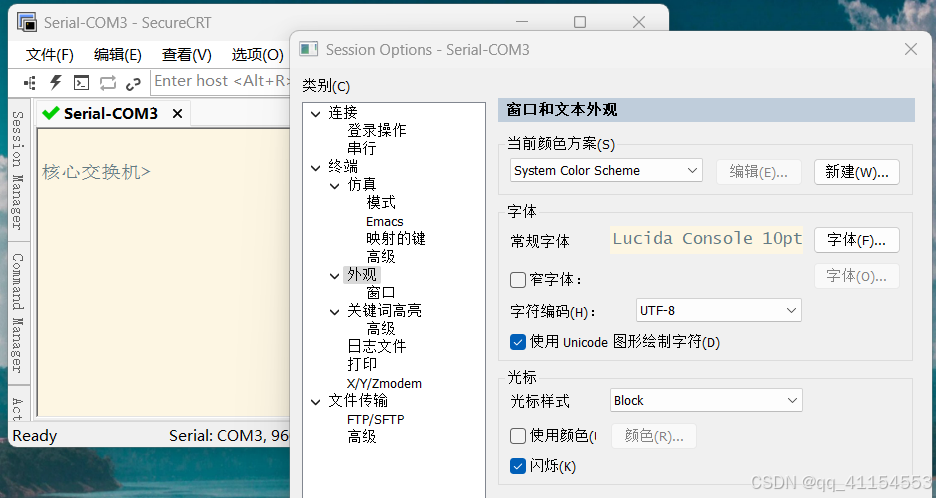Viewport: 936px width, 498px height.
Task: Close the Session Options dialog
Action: 910,49
